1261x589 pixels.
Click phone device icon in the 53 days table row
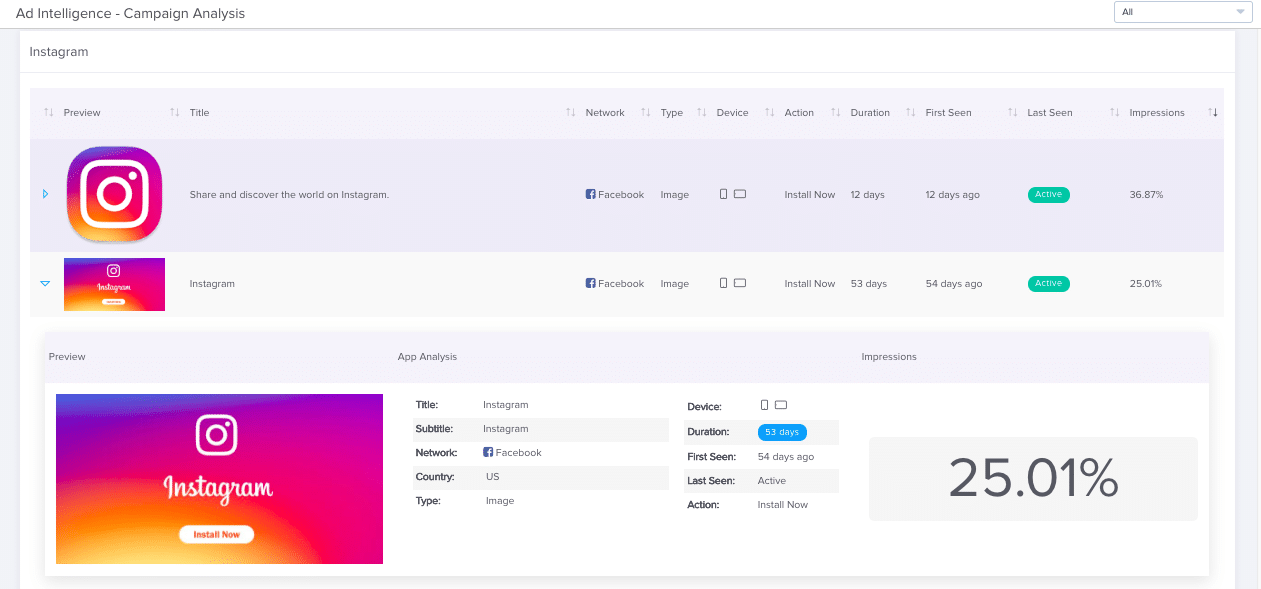[x=723, y=283]
